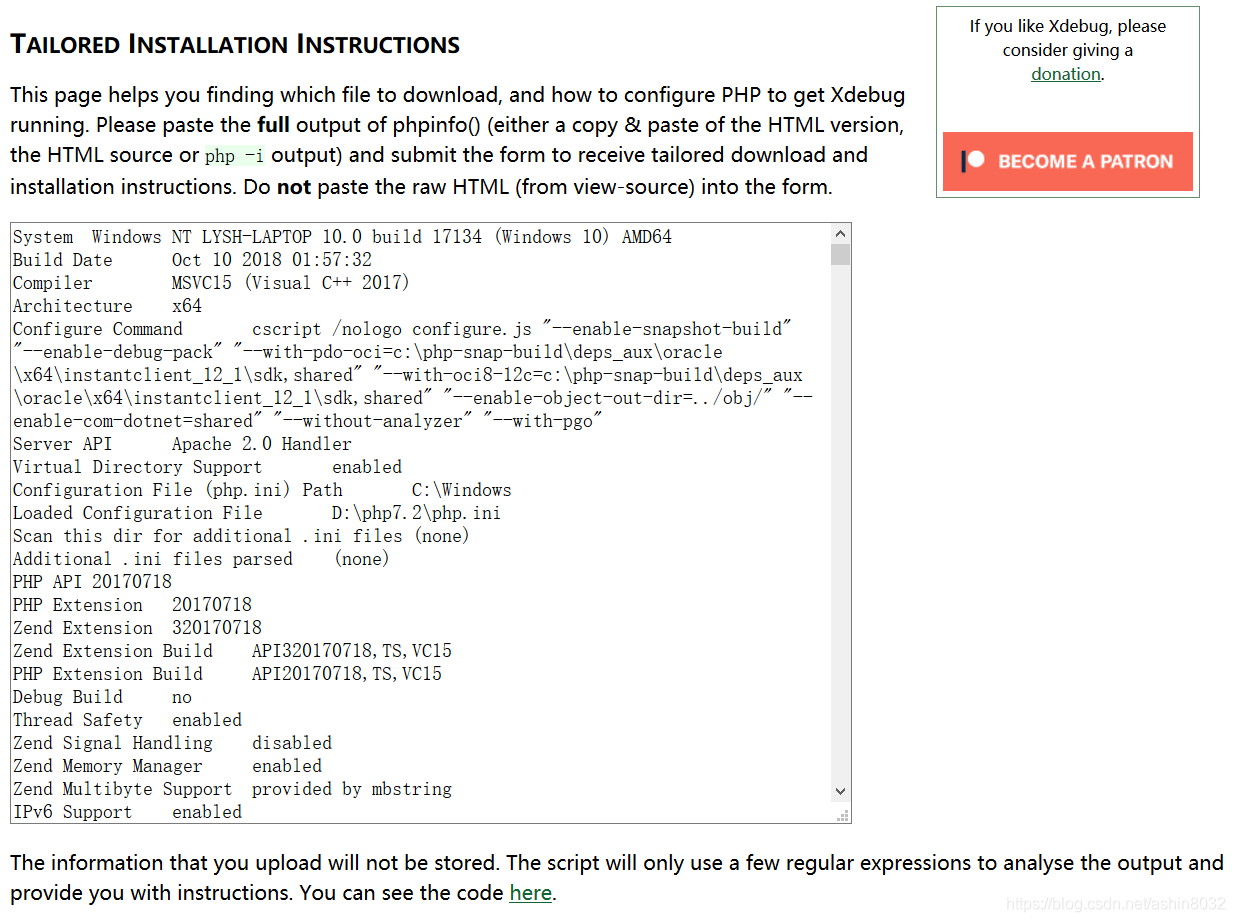Click the 'Scan this dir for additional .ini files' line
Screen dimensions: 1235x922
pyautogui.click(x=241, y=536)
